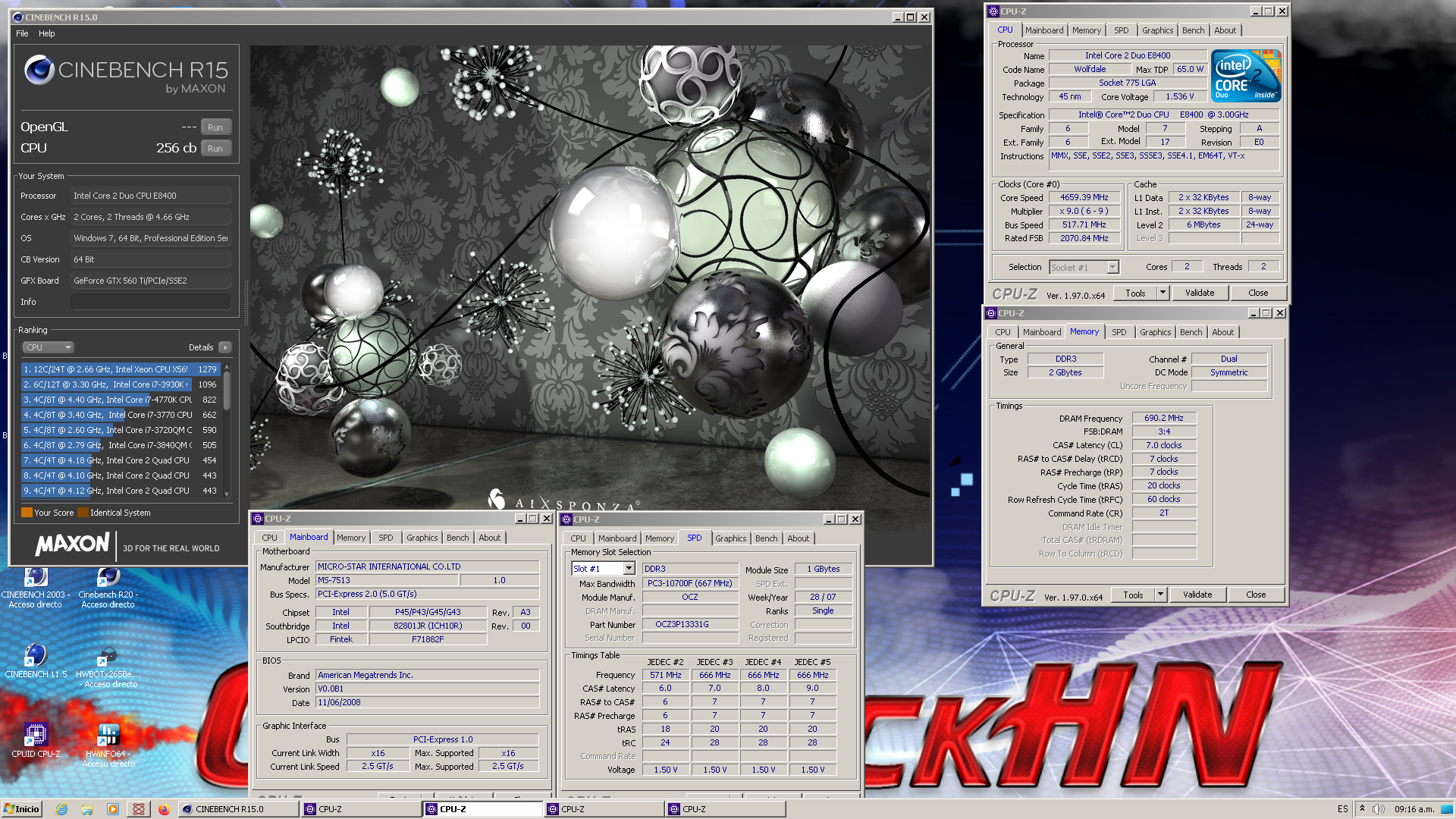Image resolution: width=1456 pixels, height=819 pixels.
Task: Select ranking row 6C/12T Core i7-3930K
Action: point(120,384)
